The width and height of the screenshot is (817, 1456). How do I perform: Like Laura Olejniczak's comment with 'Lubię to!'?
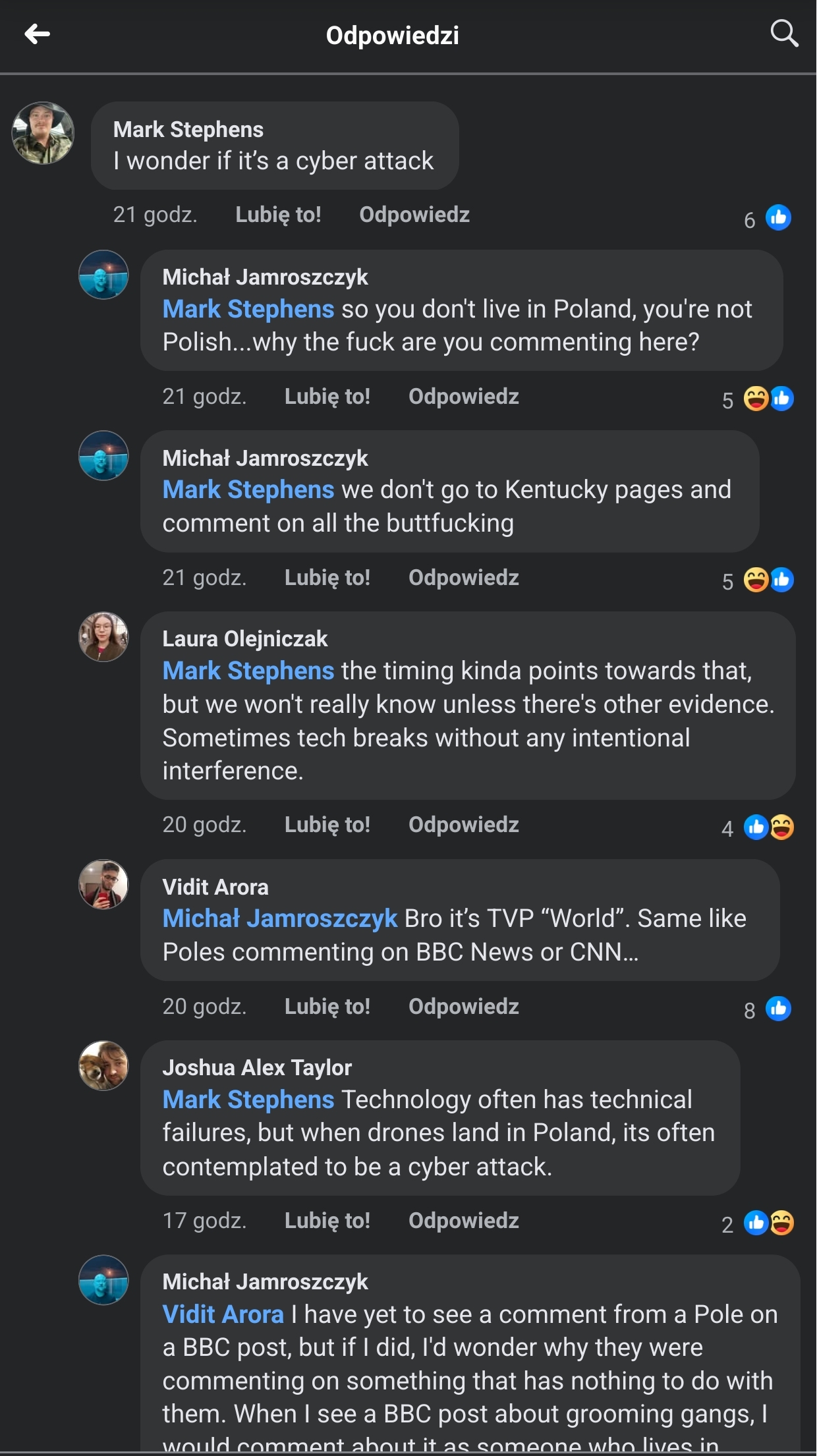[x=327, y=825]
